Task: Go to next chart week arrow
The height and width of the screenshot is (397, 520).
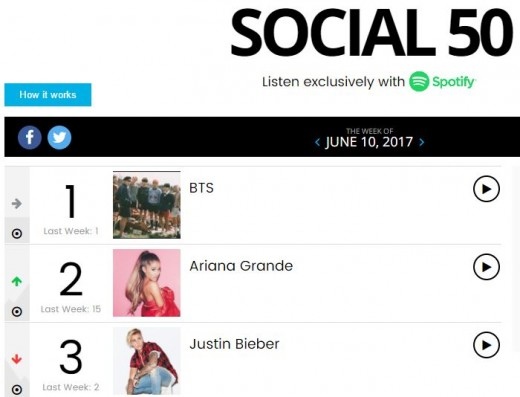Action: tap(422, 142)
